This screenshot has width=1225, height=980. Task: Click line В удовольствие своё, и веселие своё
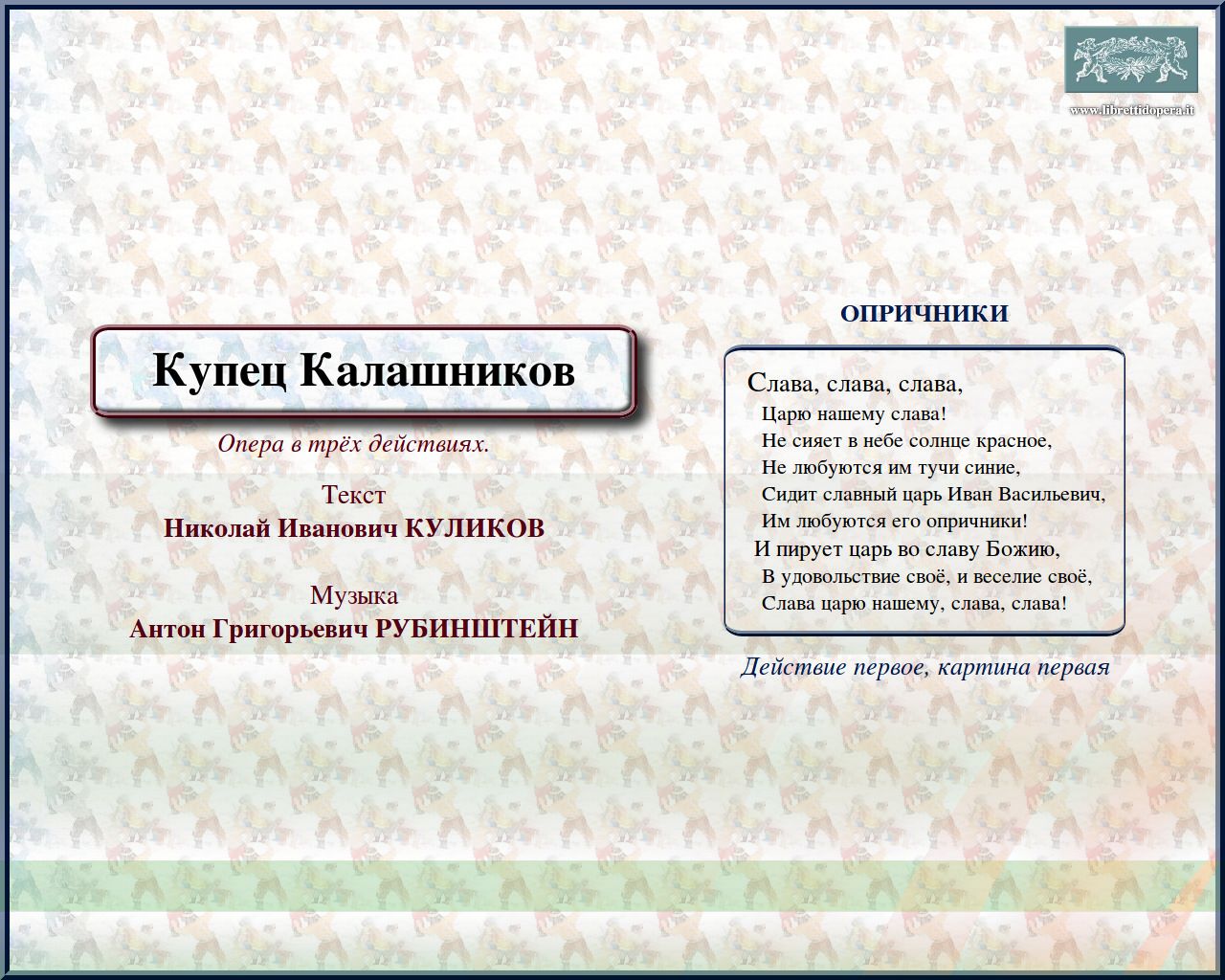coord(926,576)
